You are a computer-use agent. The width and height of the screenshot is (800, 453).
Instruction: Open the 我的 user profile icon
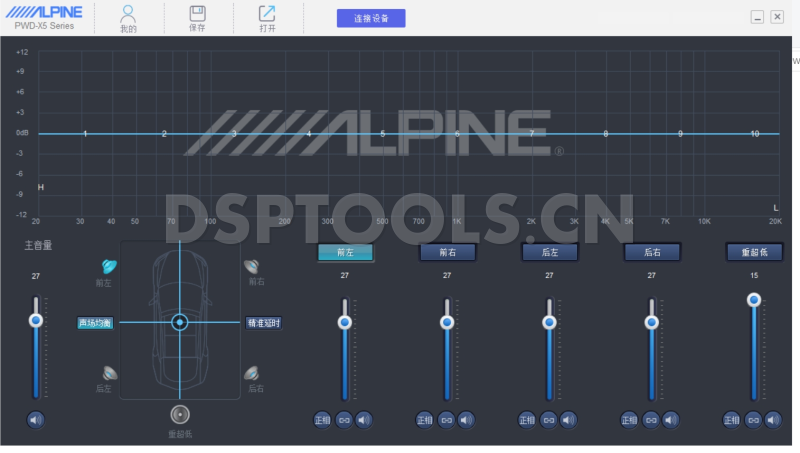tap(128, 14)
